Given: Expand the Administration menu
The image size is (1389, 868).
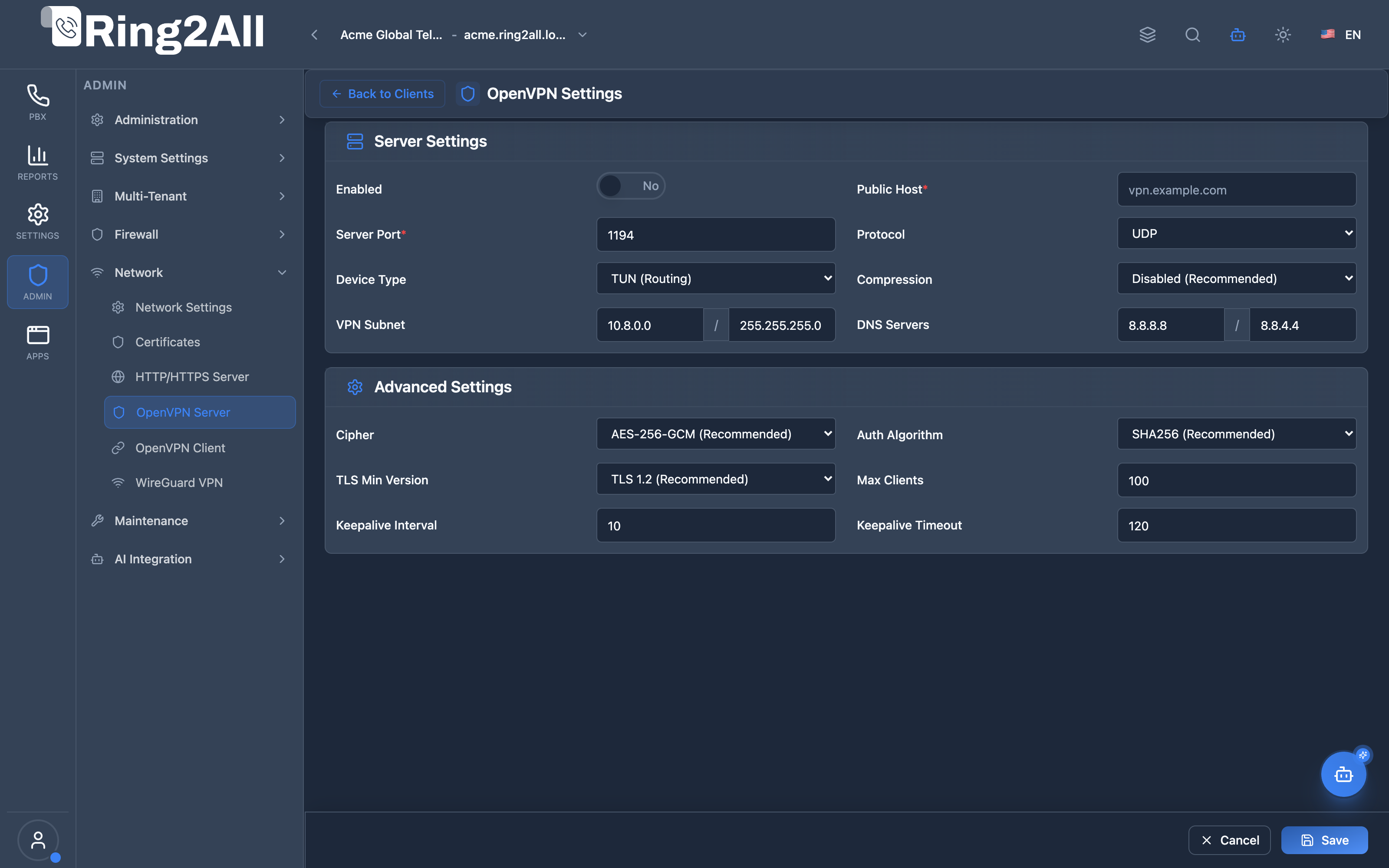Looking at the screenshot, I should (x=189, y=119).
